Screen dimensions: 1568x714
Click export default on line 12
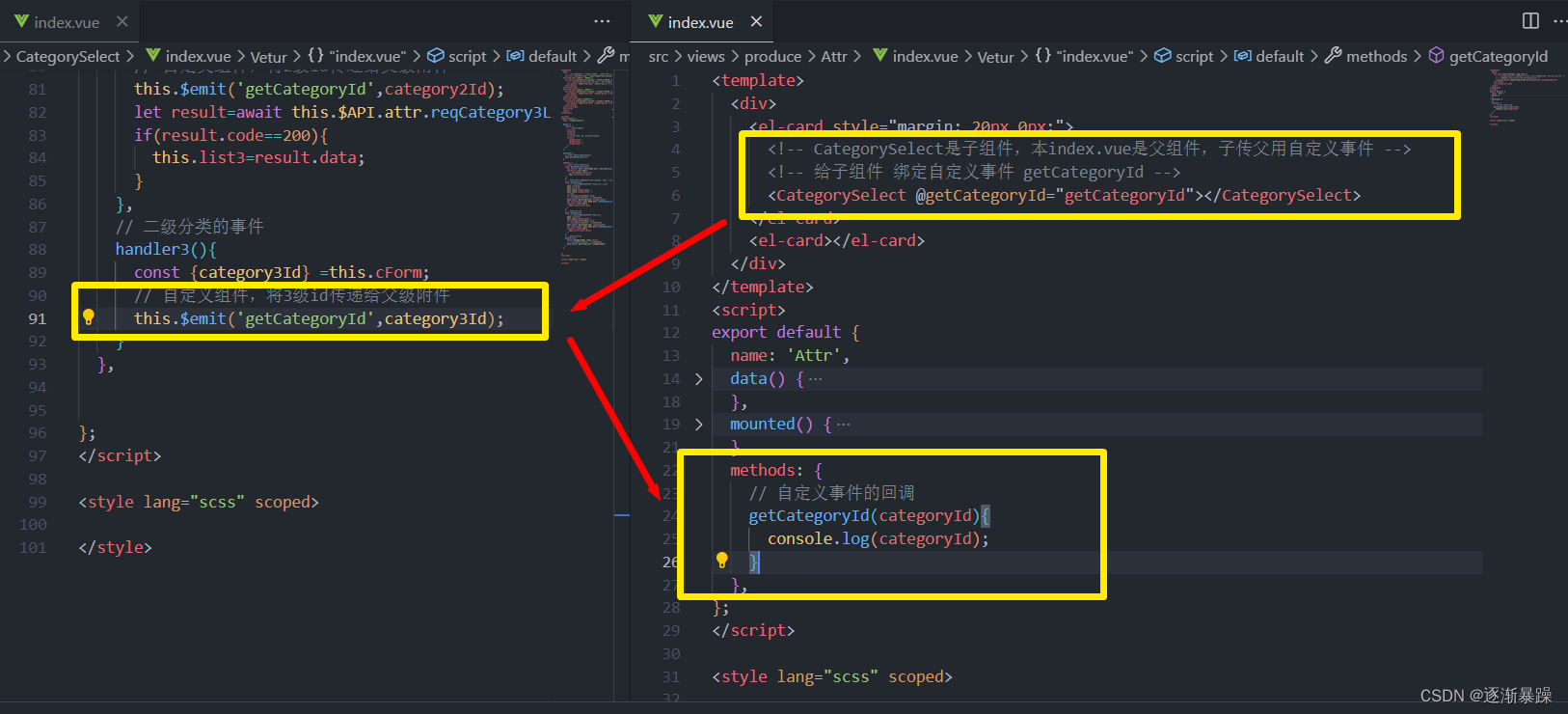[x=776, y=332]
